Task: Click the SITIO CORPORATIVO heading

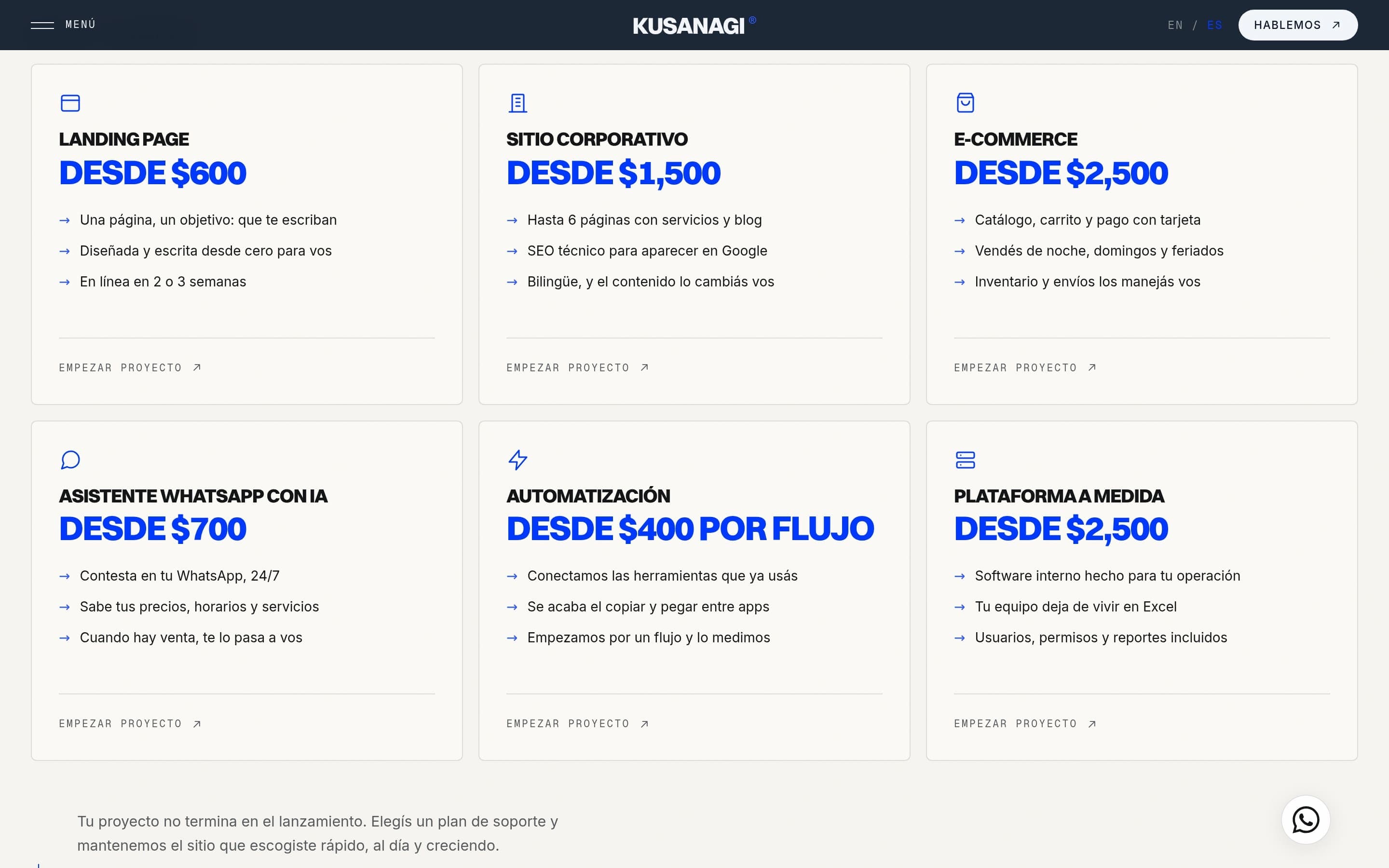Action: (597, 139)
